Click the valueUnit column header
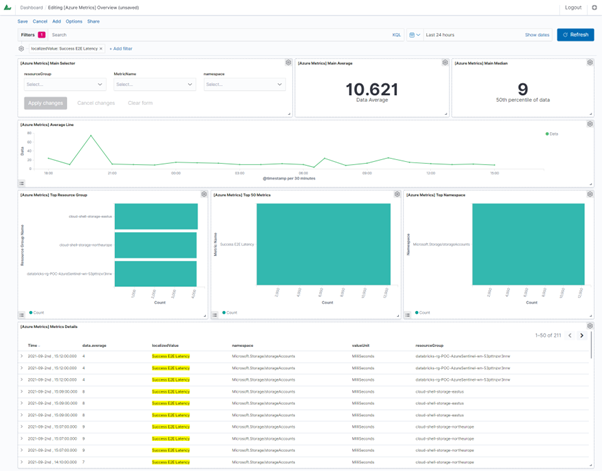This screenshot has height=471, width=602. click(360, 345)
